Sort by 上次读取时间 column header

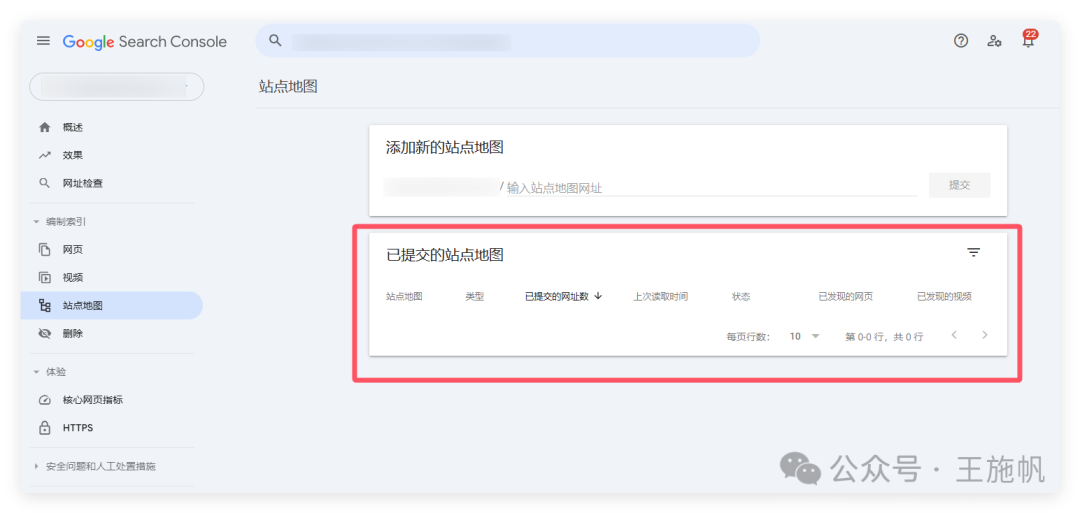661,297
